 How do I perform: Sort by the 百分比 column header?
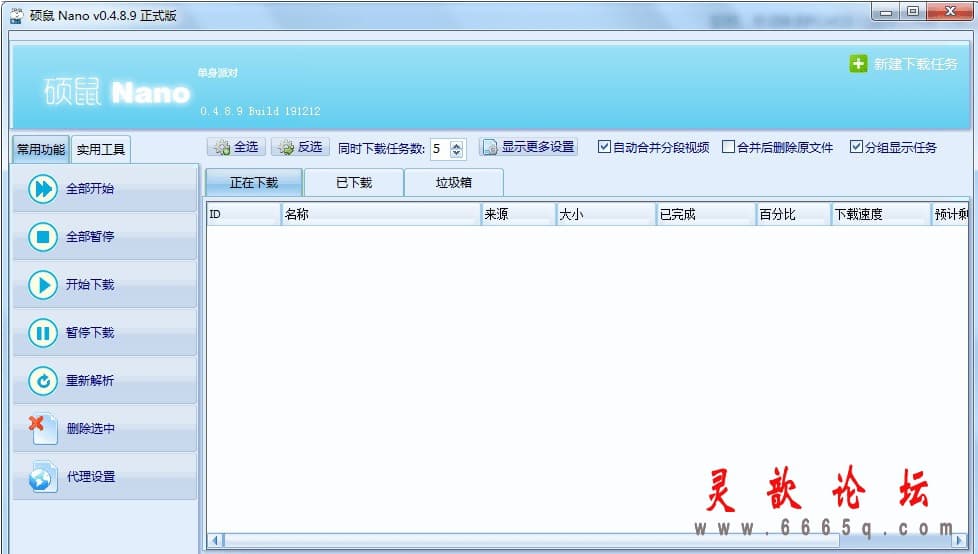(x=793, y=214)
